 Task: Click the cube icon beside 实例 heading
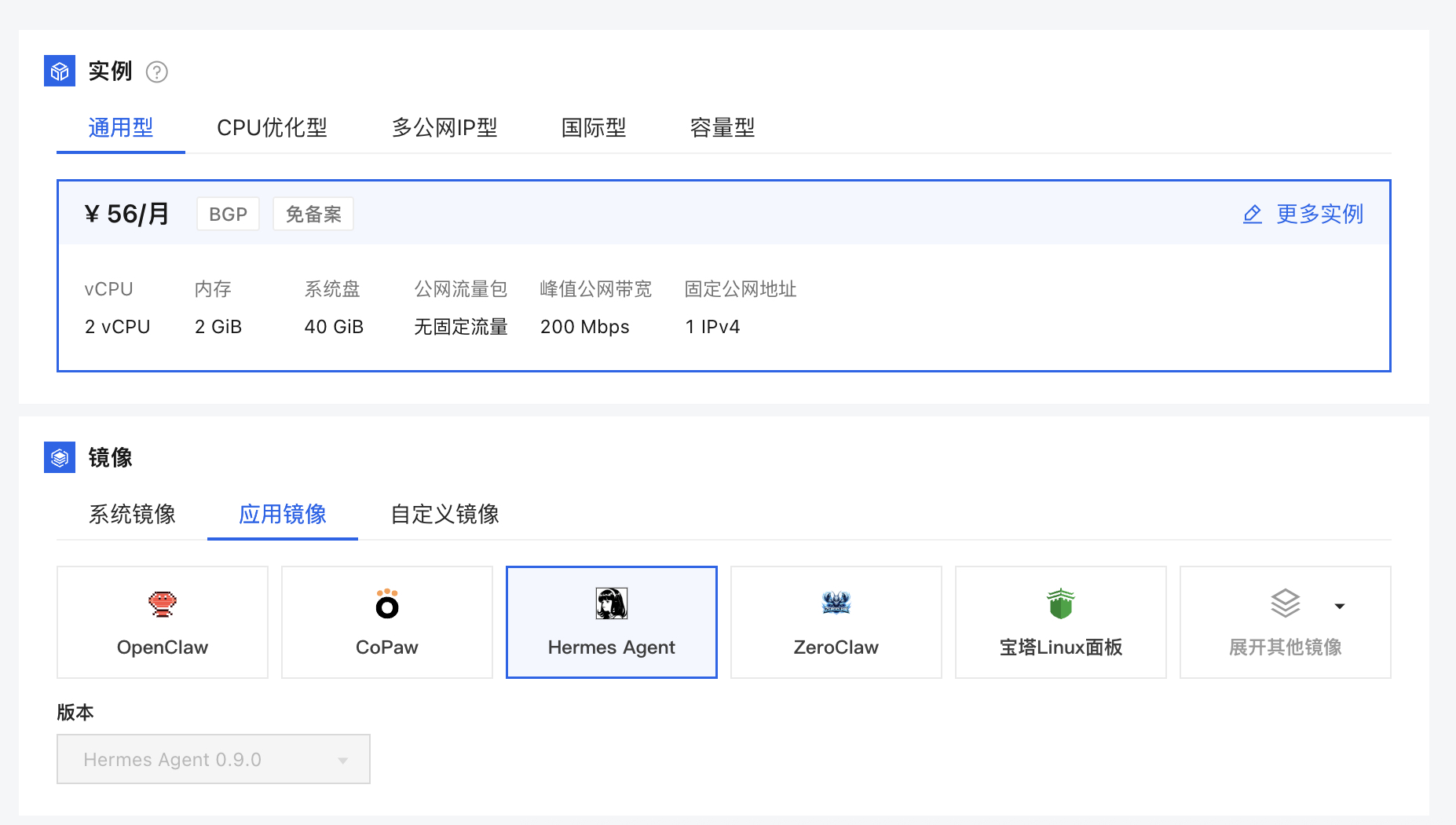click(x=59, y=71)
